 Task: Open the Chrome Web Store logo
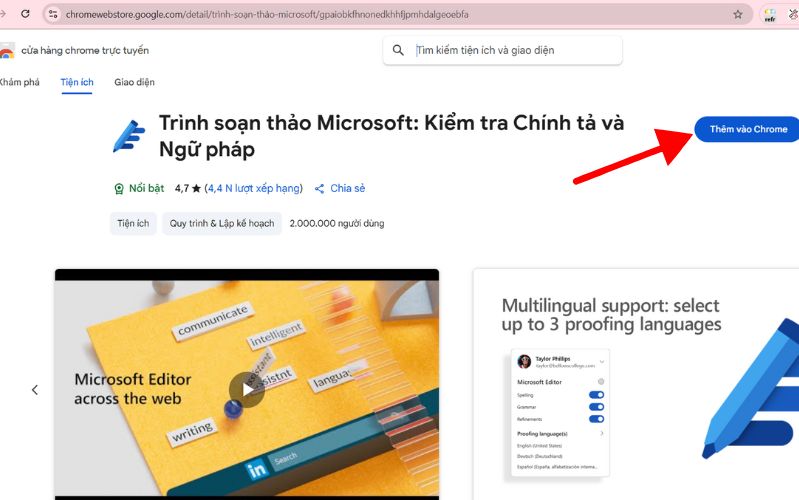tap(7, 50)
